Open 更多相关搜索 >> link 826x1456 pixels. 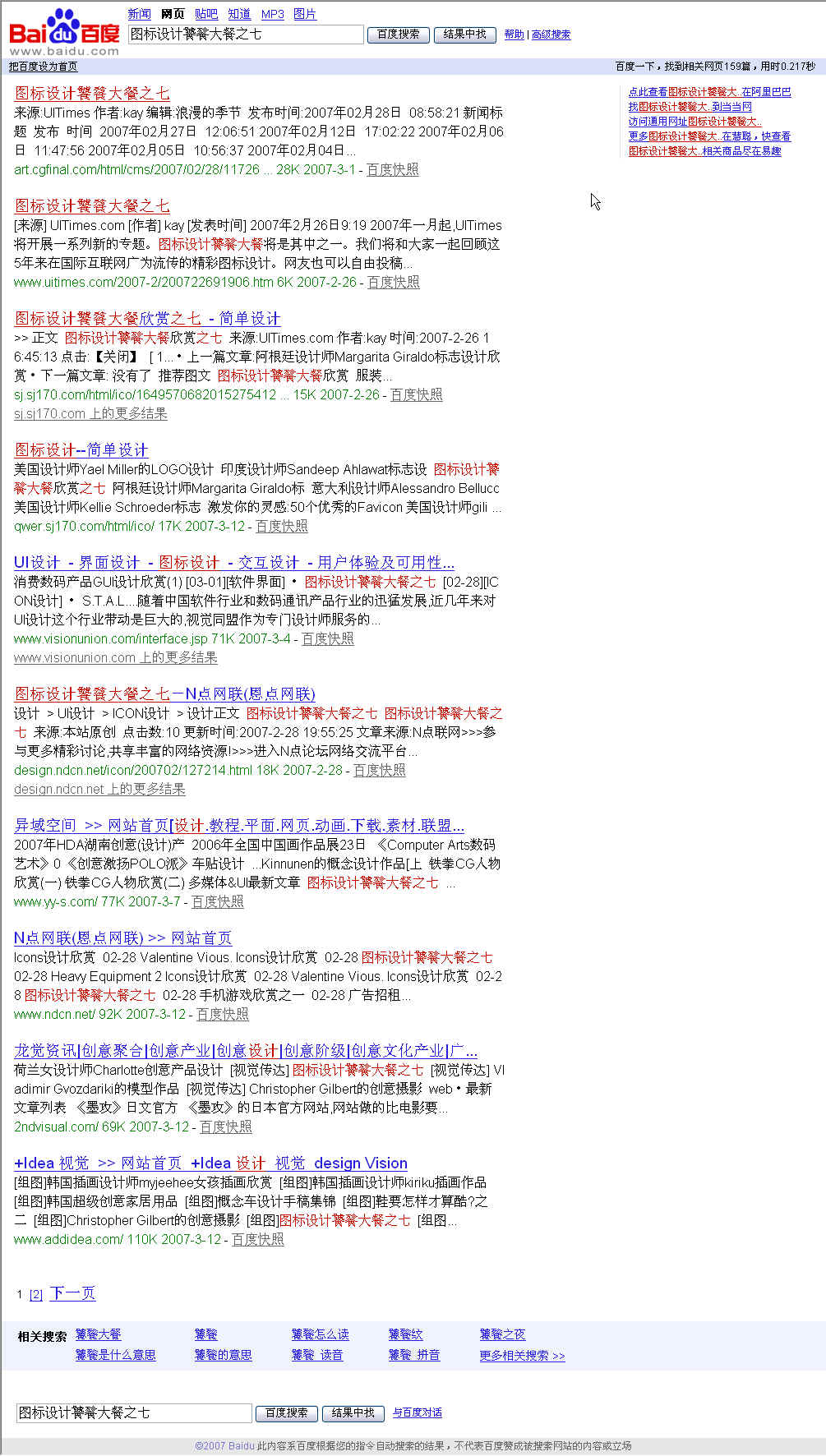pyautogui.click(x=522, y=1356)
